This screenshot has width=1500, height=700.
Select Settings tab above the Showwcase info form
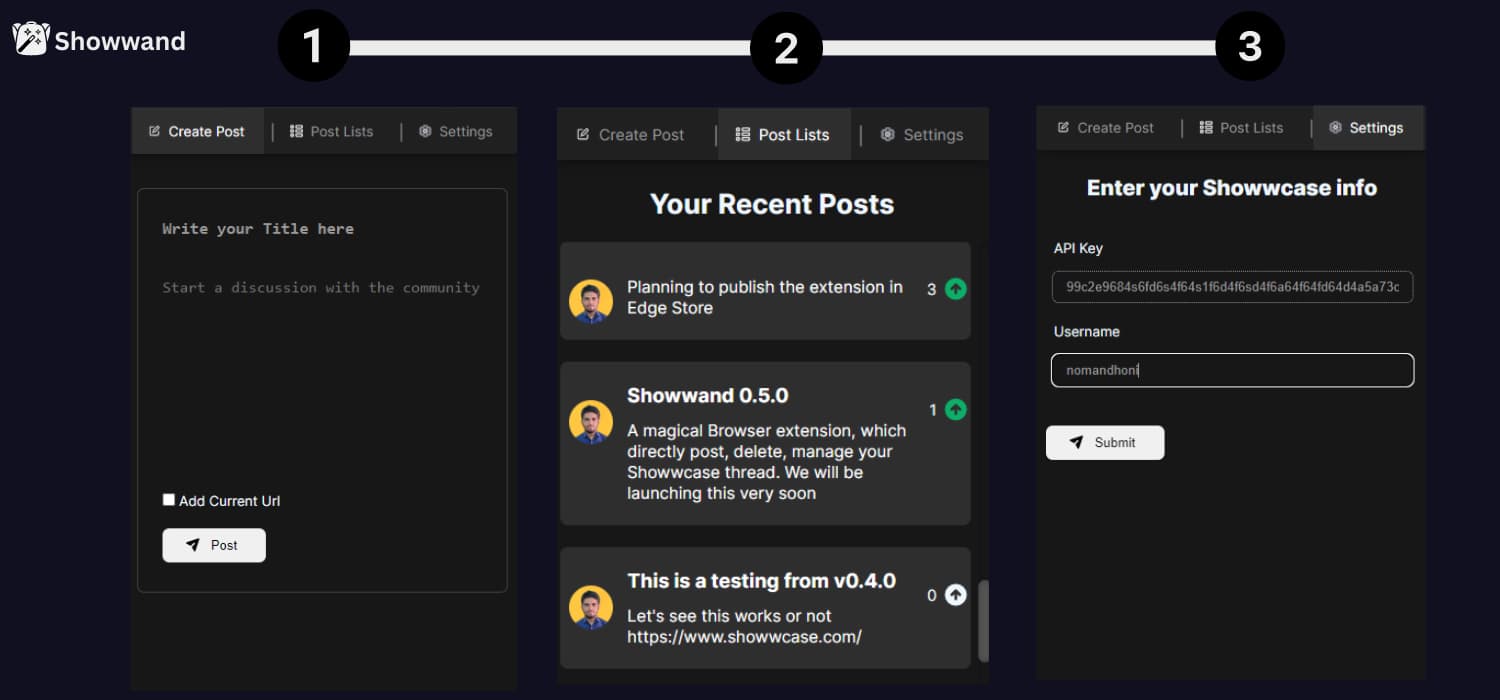pos(1367,128)
